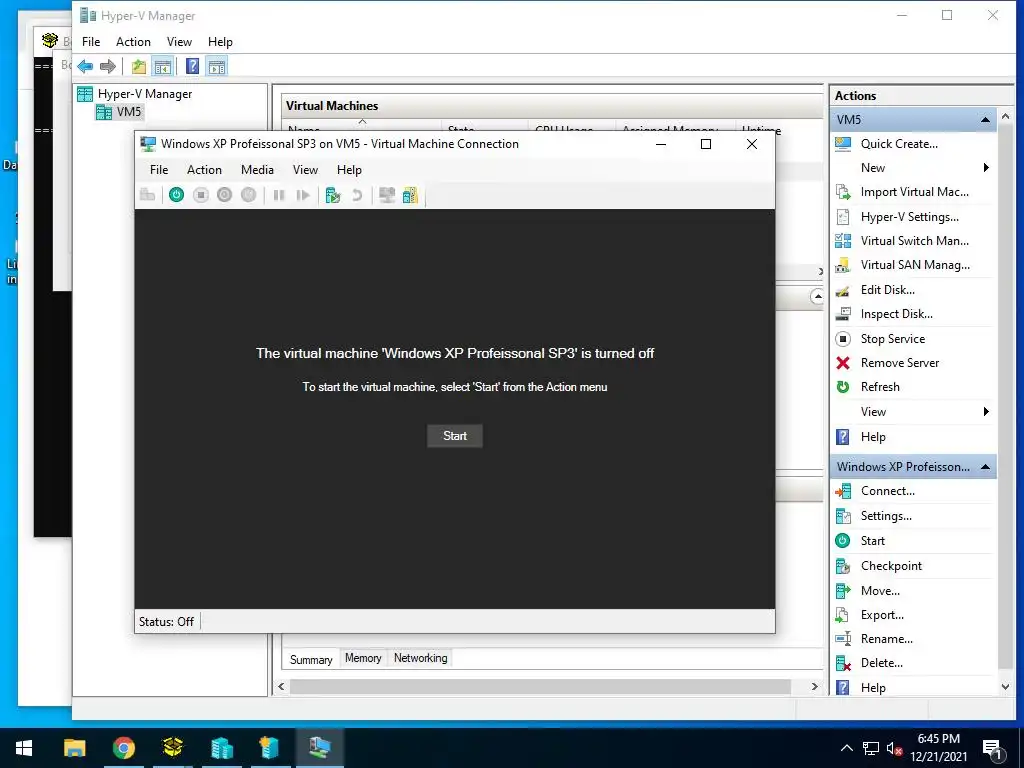This screenshot has width=1024, height=768.
Task: Toggle the Show/Hide Console Tree toolbar icon
Action: pos(163,66)
